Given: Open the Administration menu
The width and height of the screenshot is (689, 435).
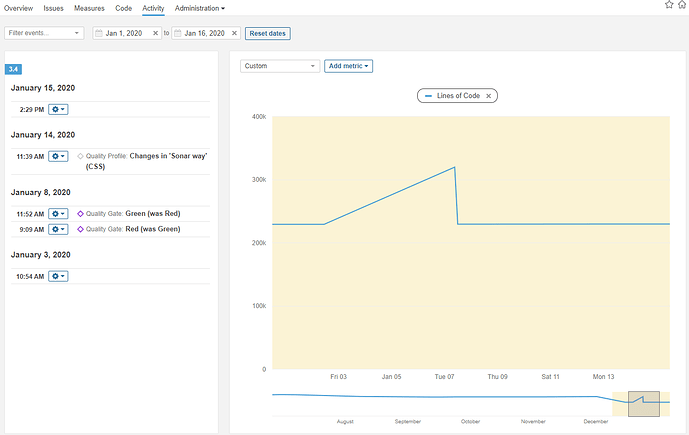Looking at the screenshot, I should 199,8.
